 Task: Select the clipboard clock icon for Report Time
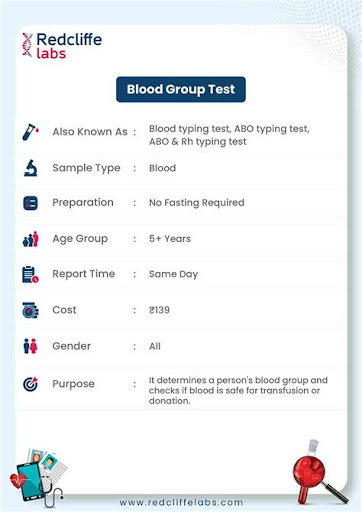coord(30,274)
